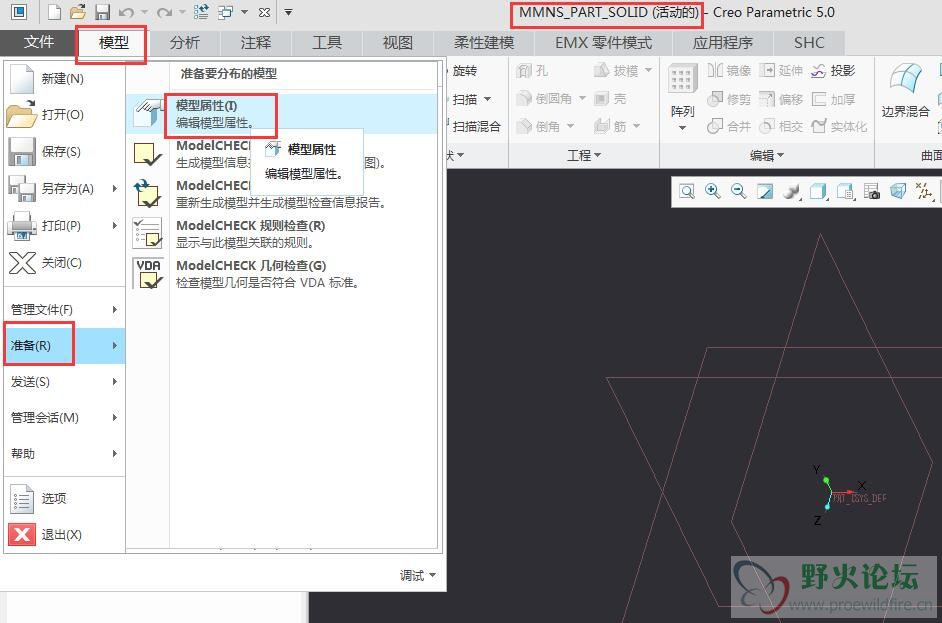Open Print (打印) submenu
The height and width of the screenshot is (623, 942).
tap(64, 226)
